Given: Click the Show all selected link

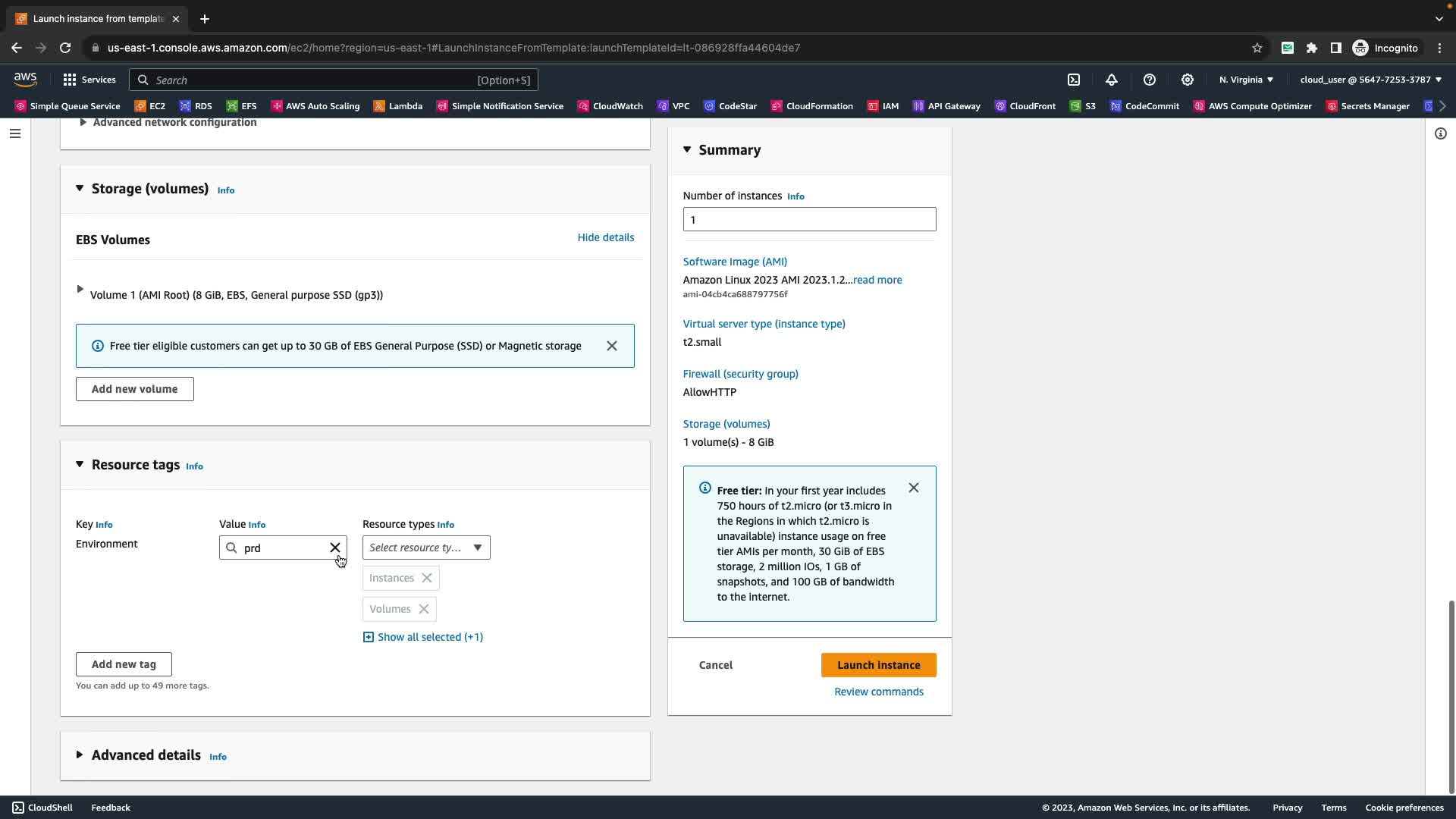Looking at the screenshot, I should (430, 637).
